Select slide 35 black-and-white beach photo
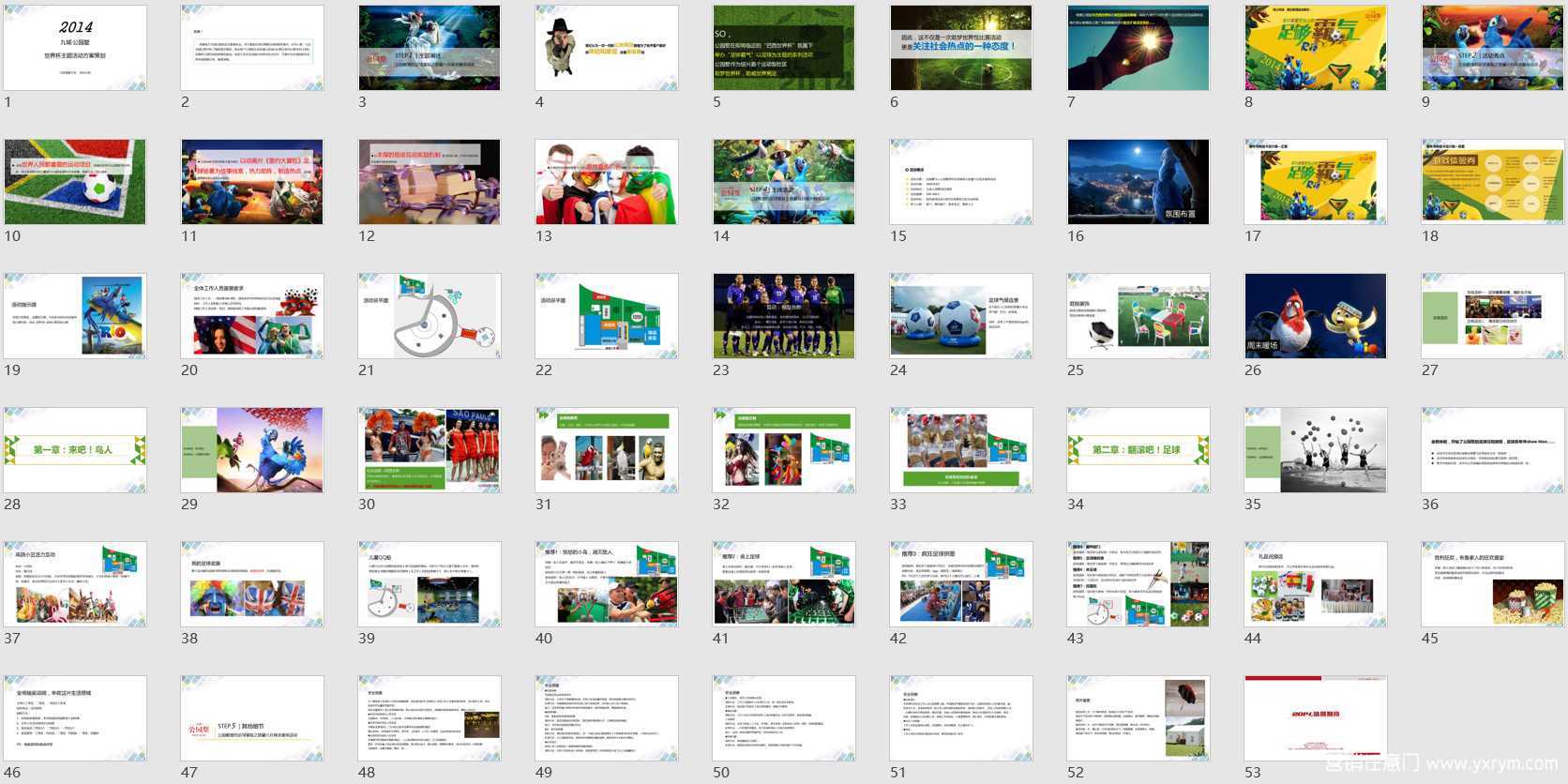The image size is (1568, 784). coord(1316,450)
